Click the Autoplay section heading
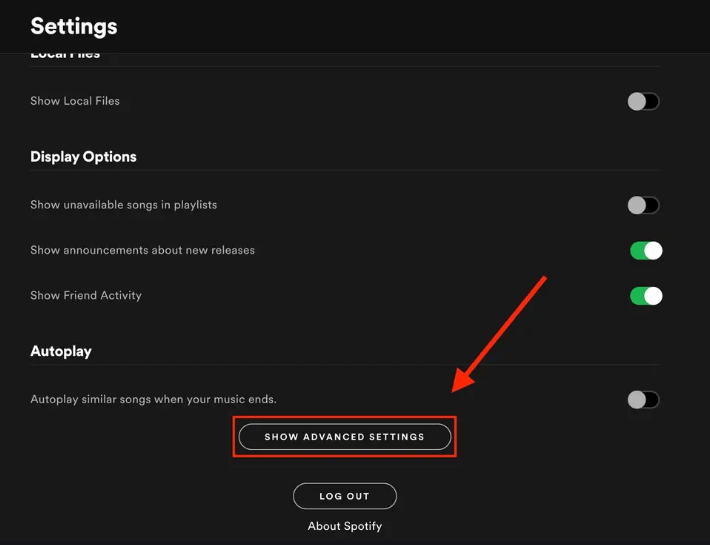The image size is (710, 545). point(60,352)
